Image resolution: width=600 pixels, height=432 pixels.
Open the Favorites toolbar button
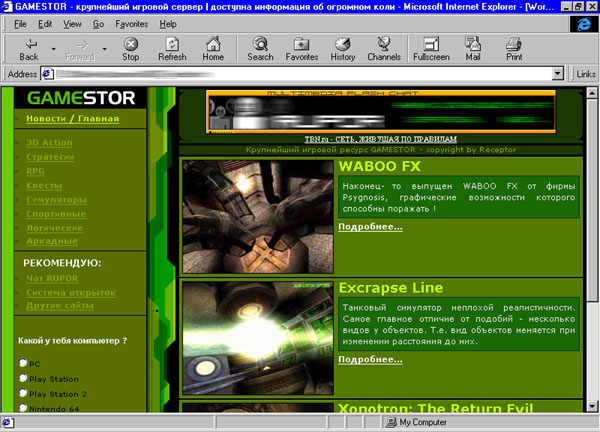click(x=302, y=49)
